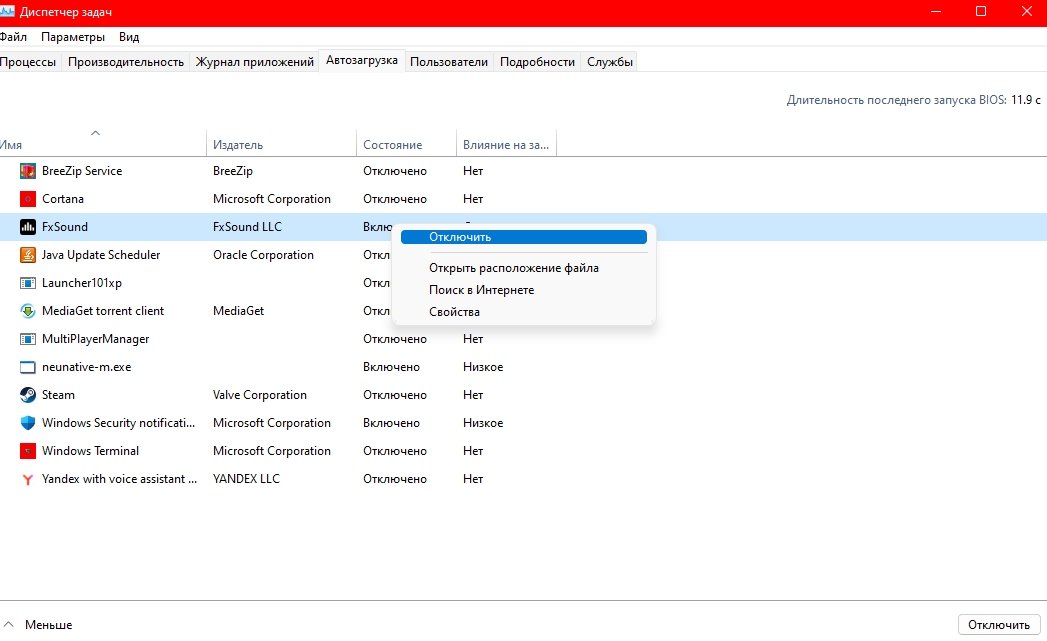
Task: Click the MediaGet torrent client icon
Action: [x=27, y=311]
